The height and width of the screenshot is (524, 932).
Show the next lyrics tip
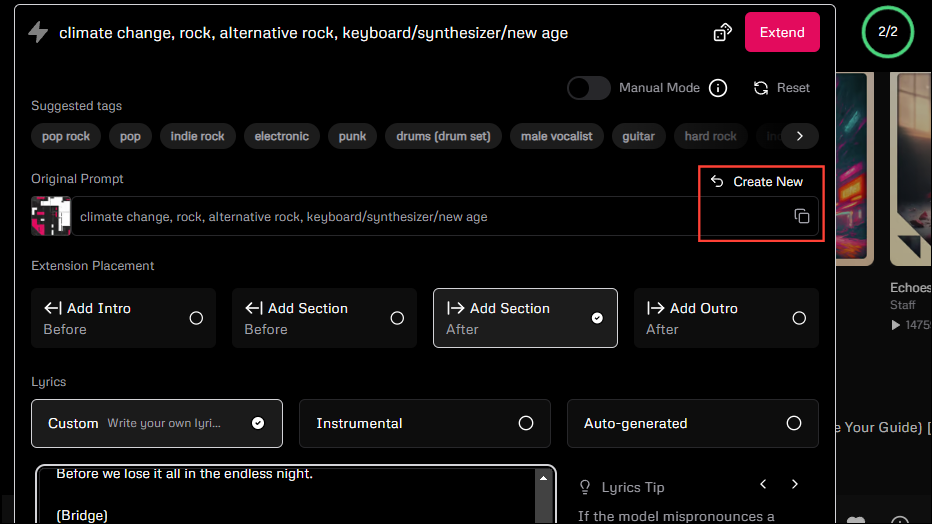795,484
